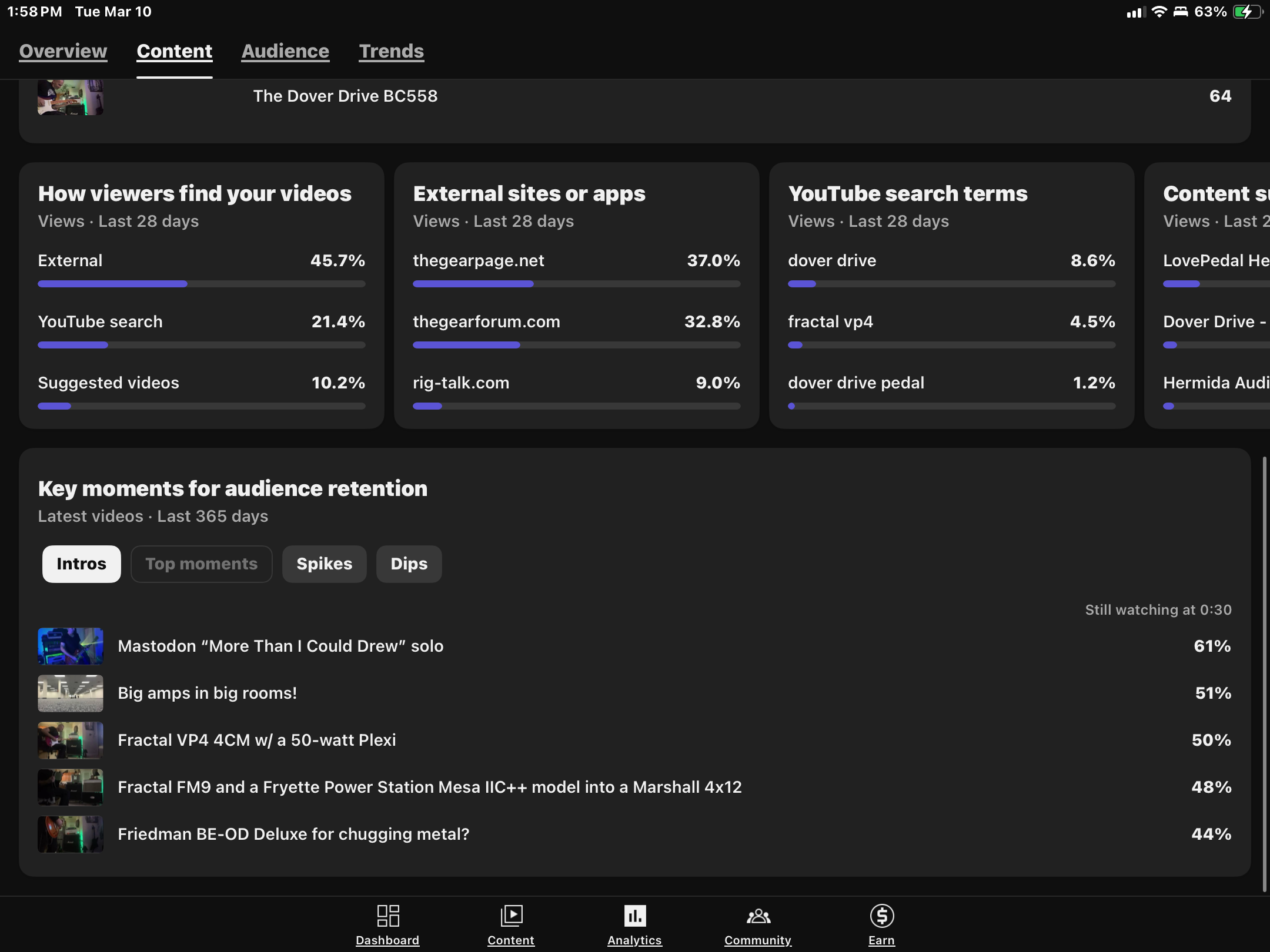
Task: Tap the Dover Drive BC558 video thumbnail
Action: 71,97
